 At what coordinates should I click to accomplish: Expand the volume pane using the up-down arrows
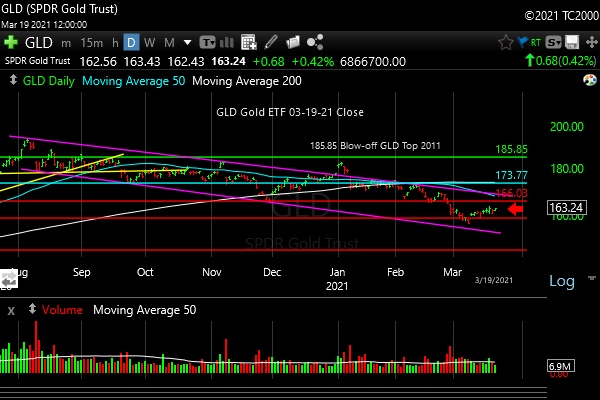click(589, 311)
